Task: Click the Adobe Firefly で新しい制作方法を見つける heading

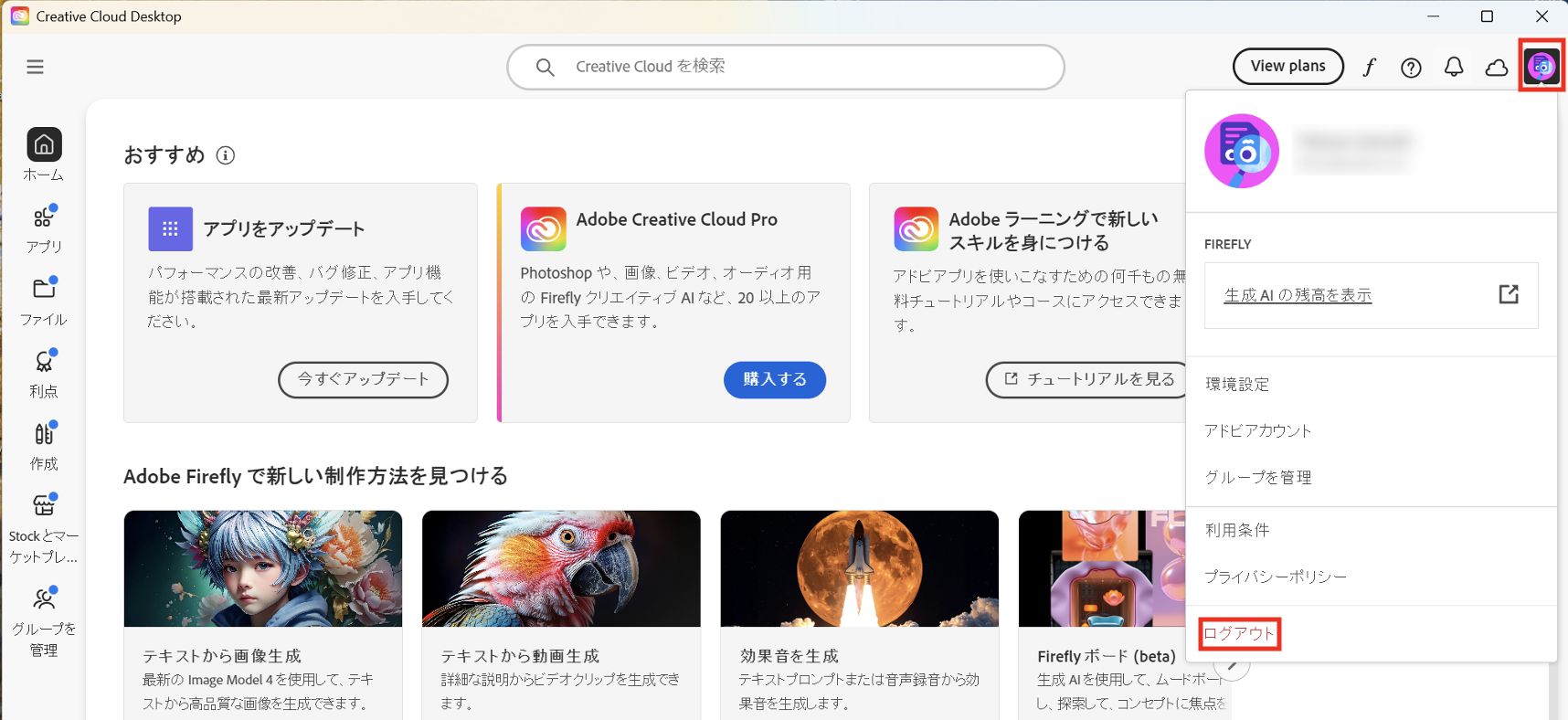Action: point(315,476)
